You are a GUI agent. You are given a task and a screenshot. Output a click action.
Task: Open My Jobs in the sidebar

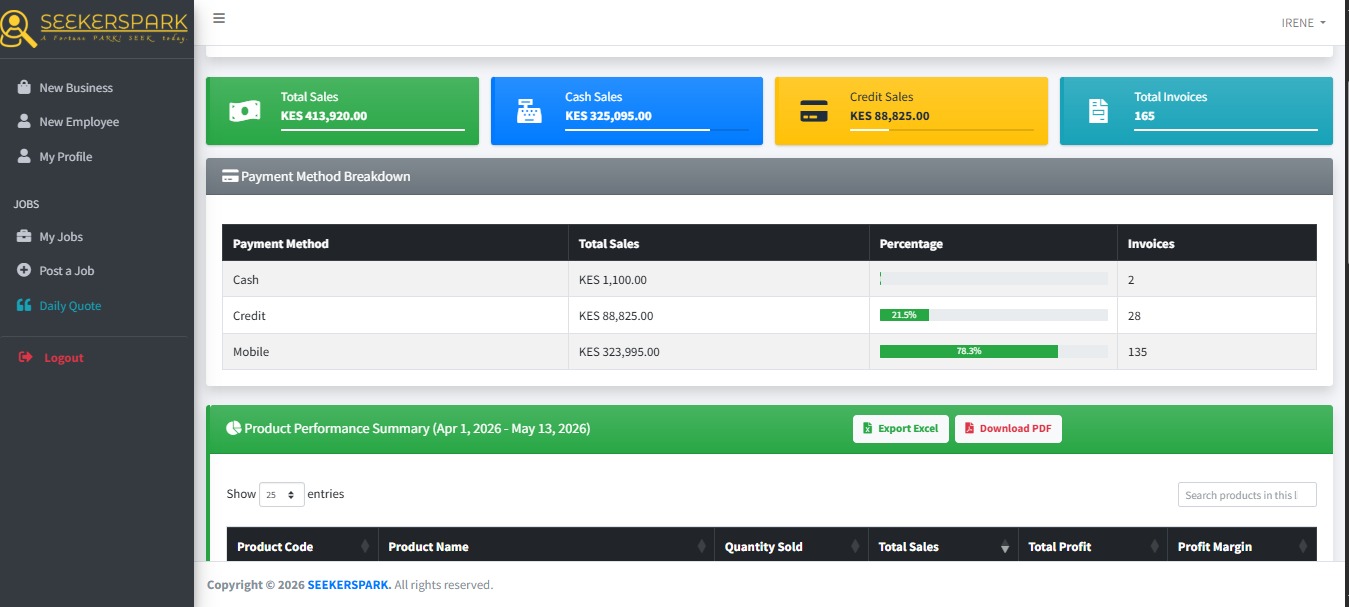coord(97,236)
